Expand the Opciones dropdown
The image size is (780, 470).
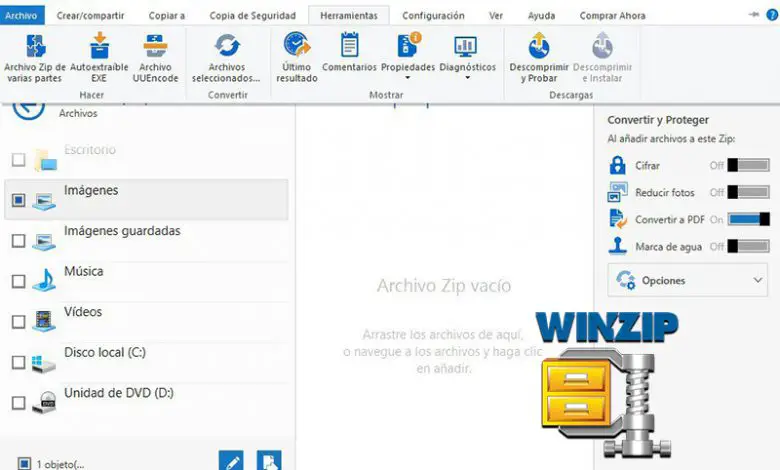(687, 281)
